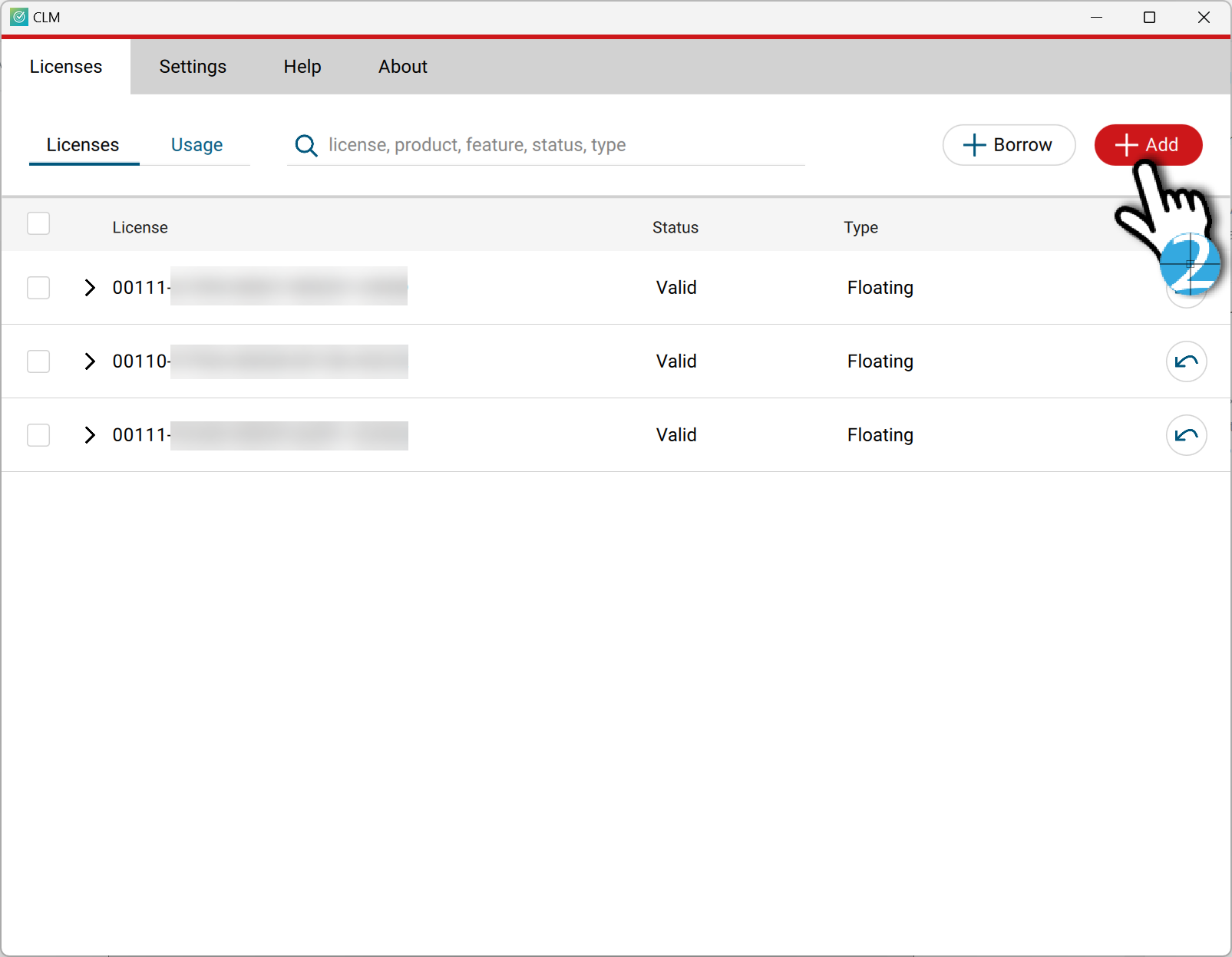This screenshot has width=1232, height=957.
Task: Click the CLM app icon in title bar
Action: click(x=19, y=17)
